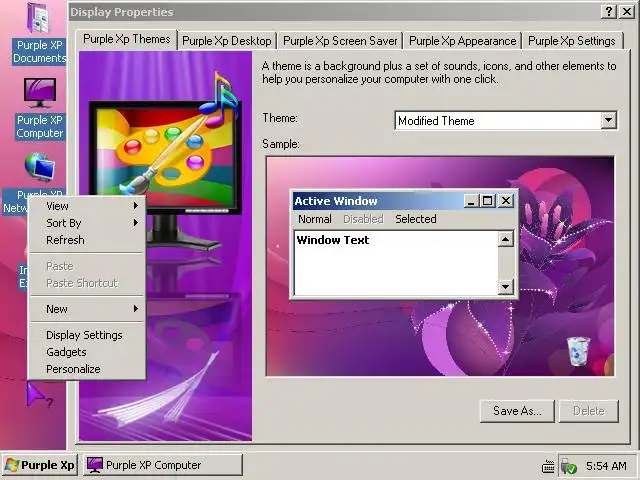The width and height of the screenshot is (640, 480).
Task: Expand the Sort By submenu arrow
Action: pyautogui.click(x=136, y=223)
